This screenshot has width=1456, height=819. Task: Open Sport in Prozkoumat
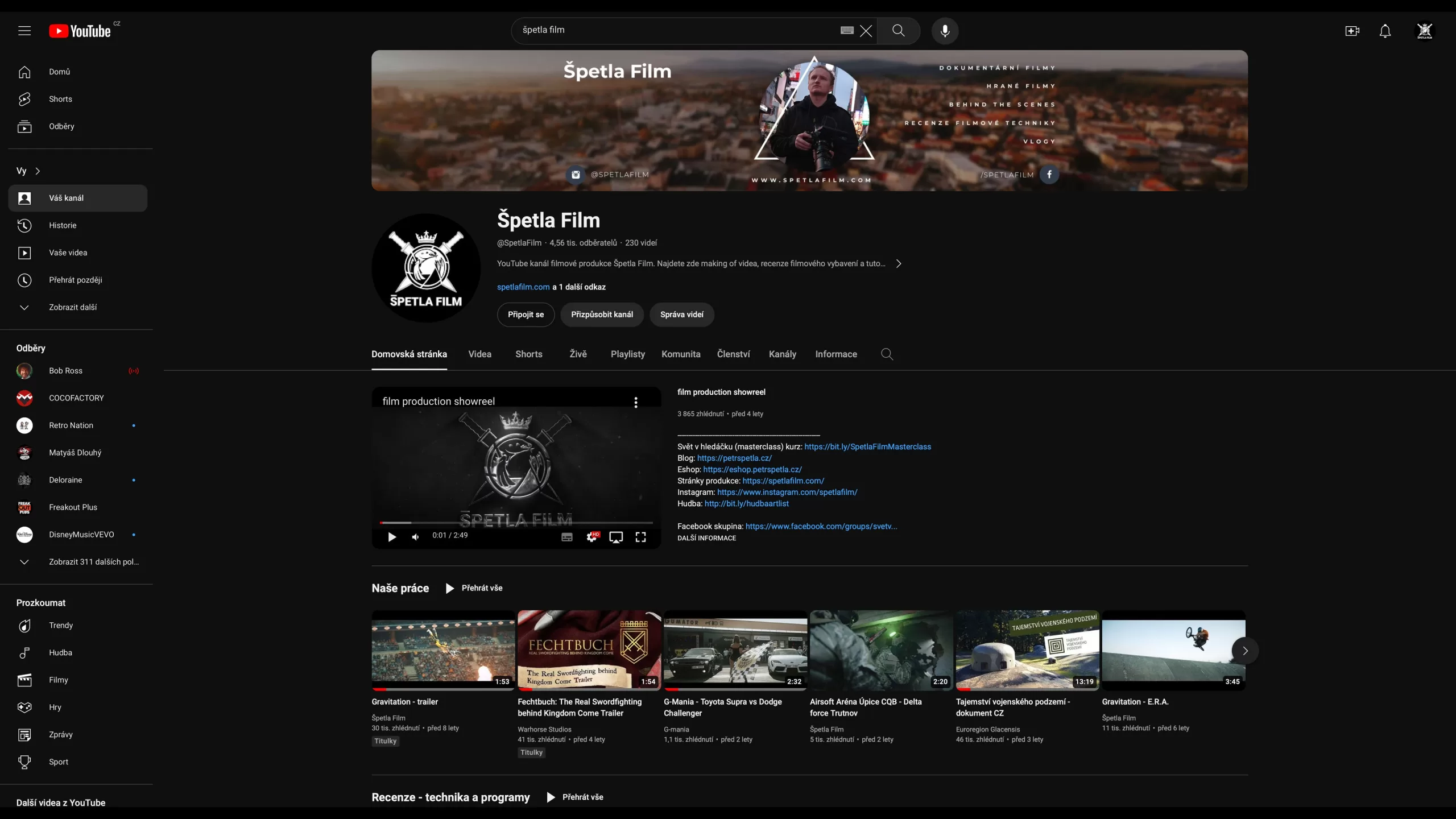[x=78, y=762]
